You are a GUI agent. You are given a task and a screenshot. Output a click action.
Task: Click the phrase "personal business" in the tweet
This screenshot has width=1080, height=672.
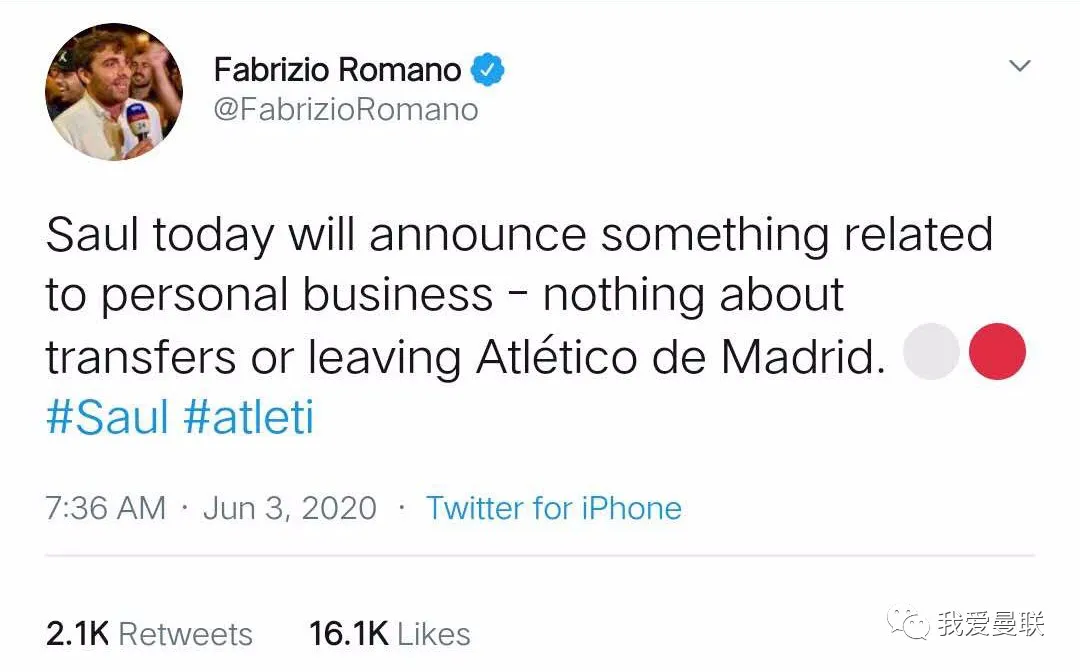click(x=297, y=296)
